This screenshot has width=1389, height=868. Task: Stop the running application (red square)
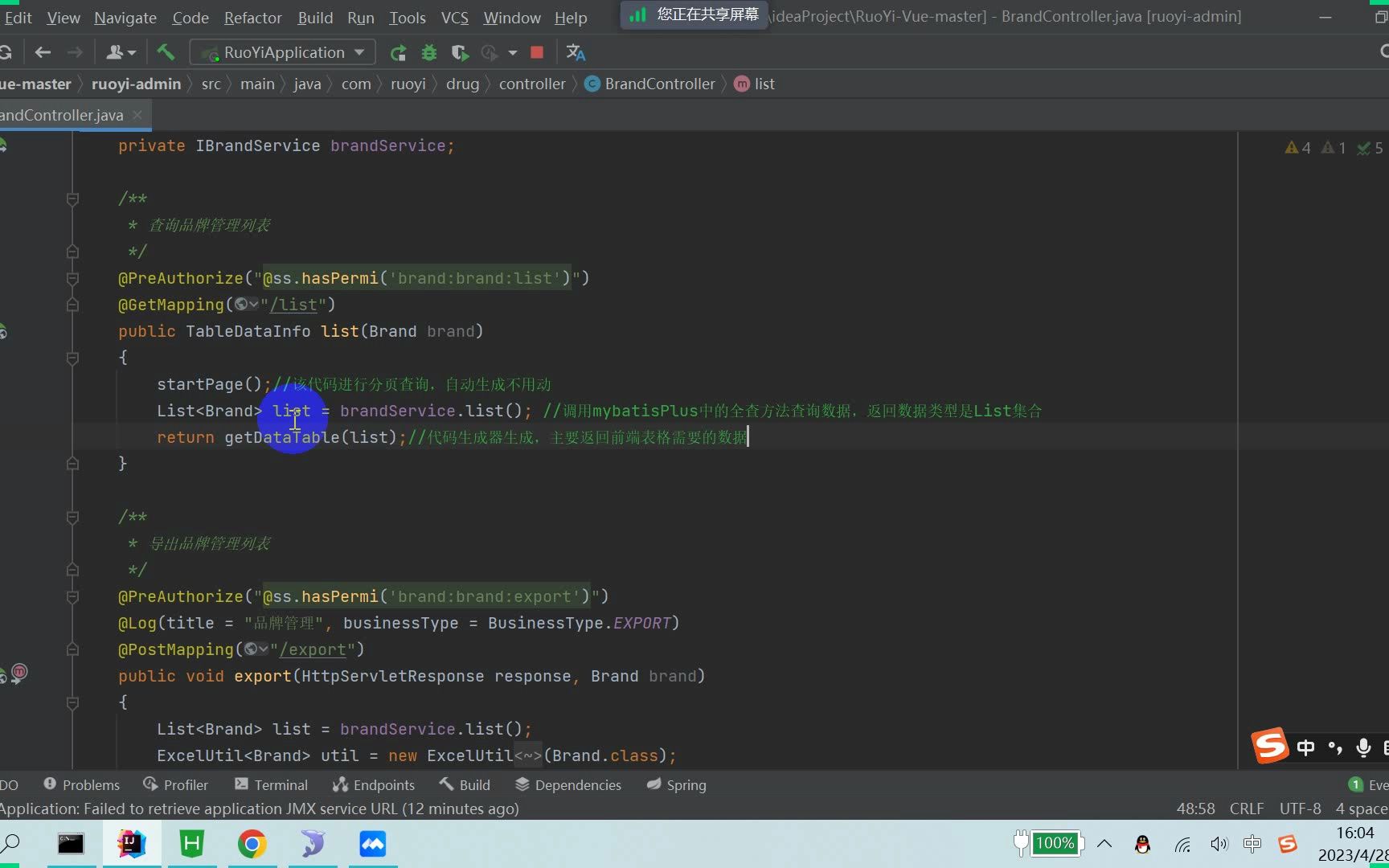(x=537, y=53)
